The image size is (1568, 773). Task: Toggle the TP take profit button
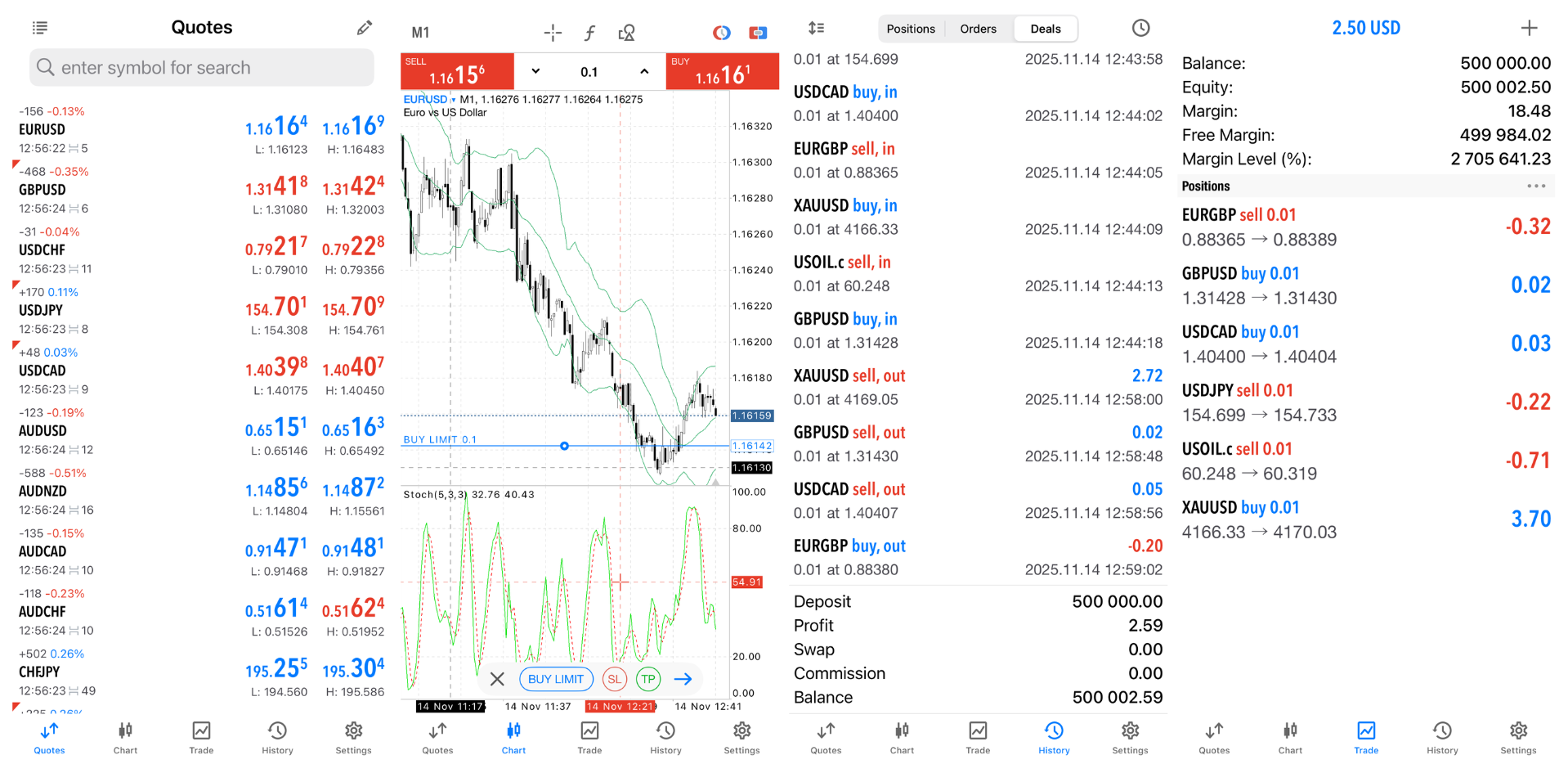(648, 679)
